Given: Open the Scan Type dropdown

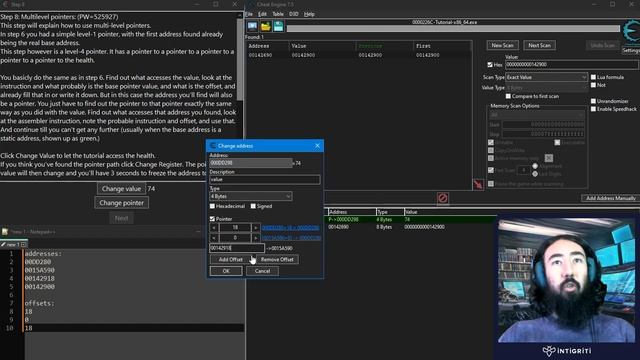Looking at the screenshot, I should [x=546, y=77].
